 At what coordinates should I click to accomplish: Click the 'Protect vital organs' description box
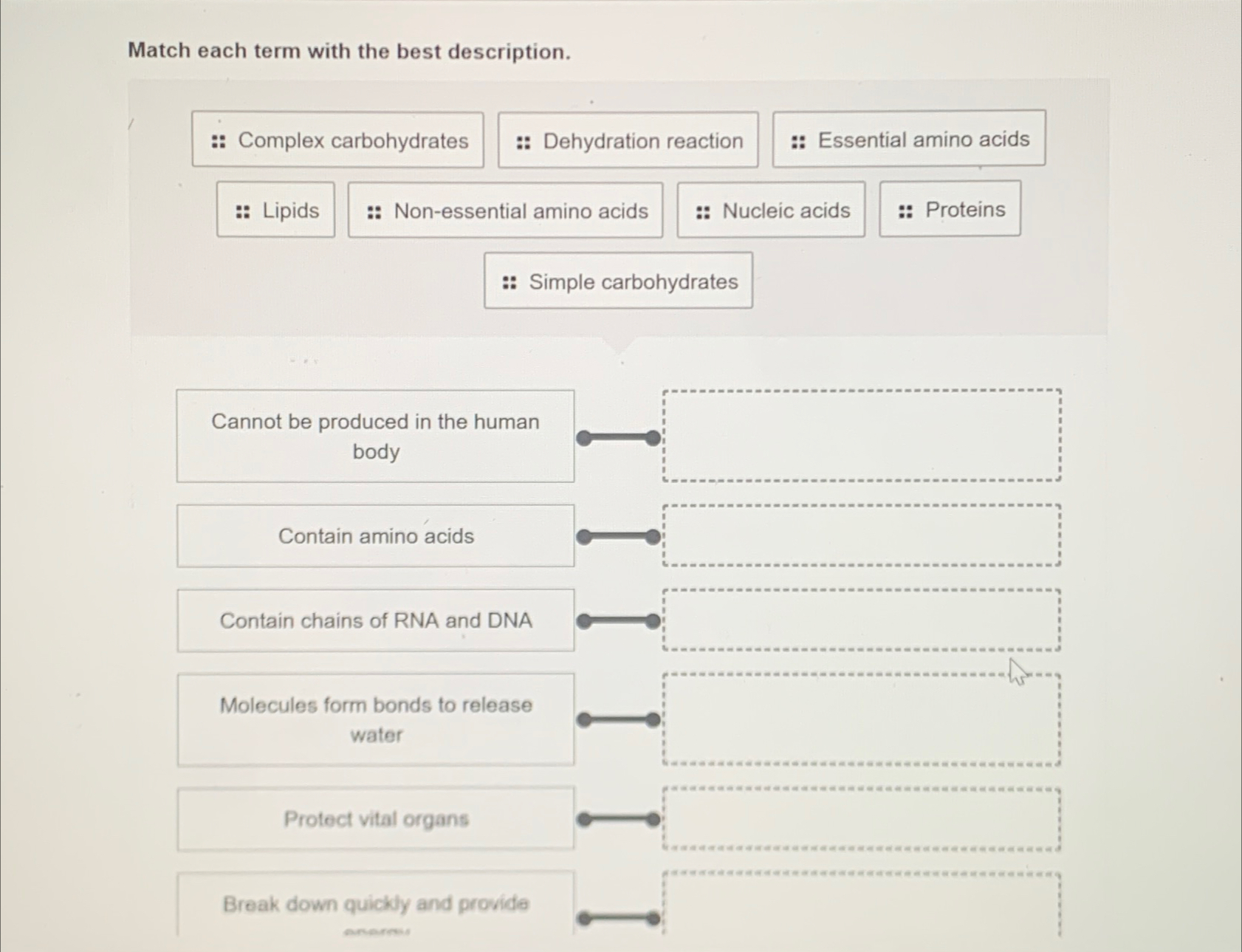coord(375,819)
